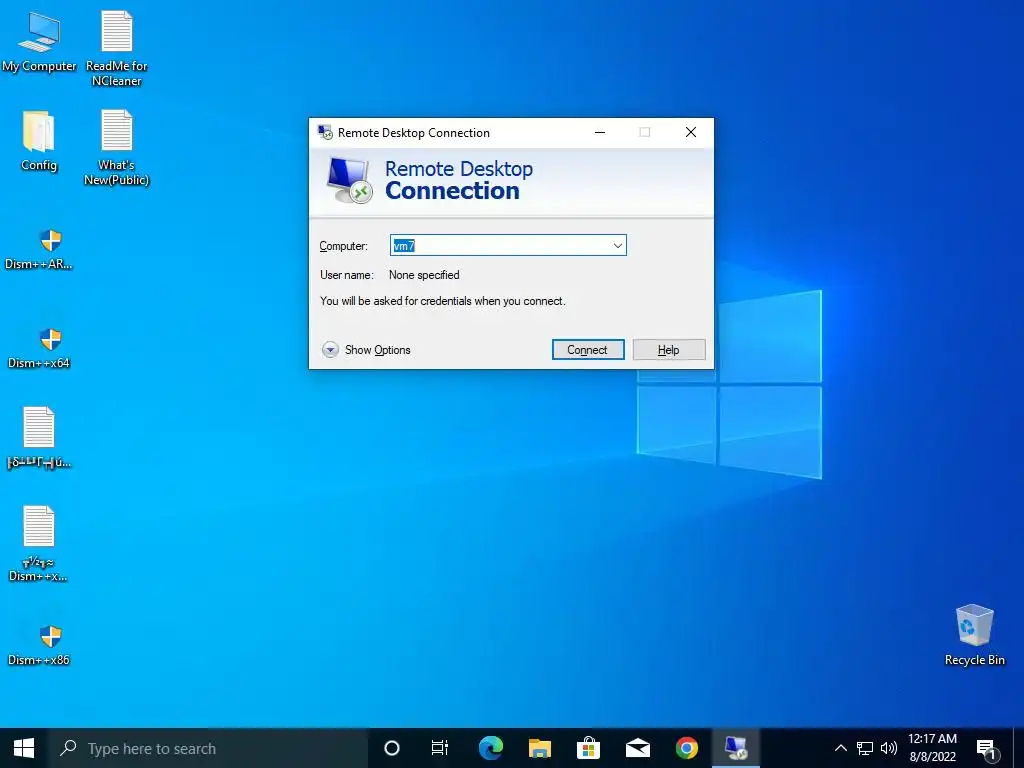Select the Dism++x86 desktop icon
1024x768 pixels.
39,645
